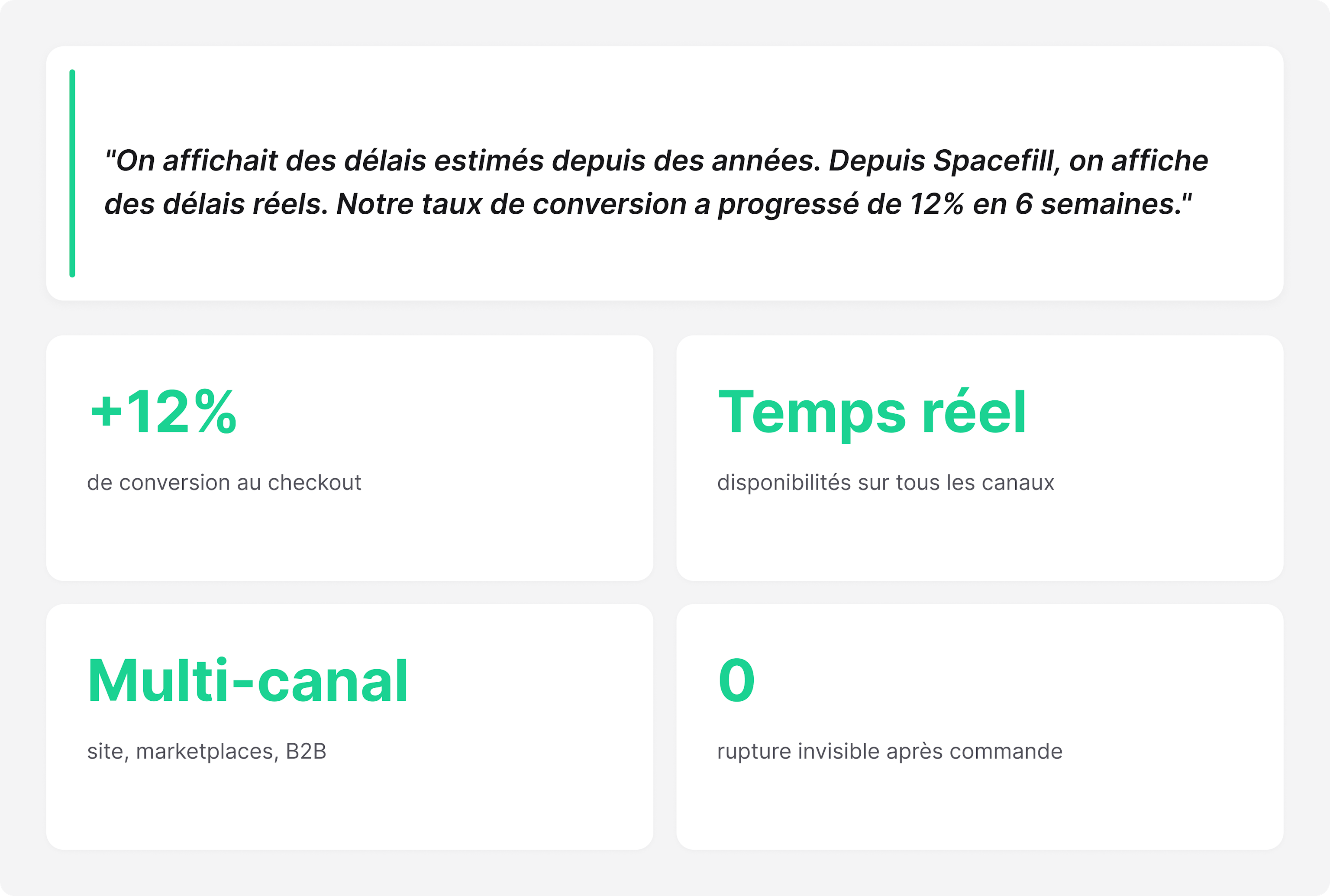This screenshot has height=896, width=1330.
Task: Click the "rupture invisible après commande" caption
Action: tap(889, 751)
